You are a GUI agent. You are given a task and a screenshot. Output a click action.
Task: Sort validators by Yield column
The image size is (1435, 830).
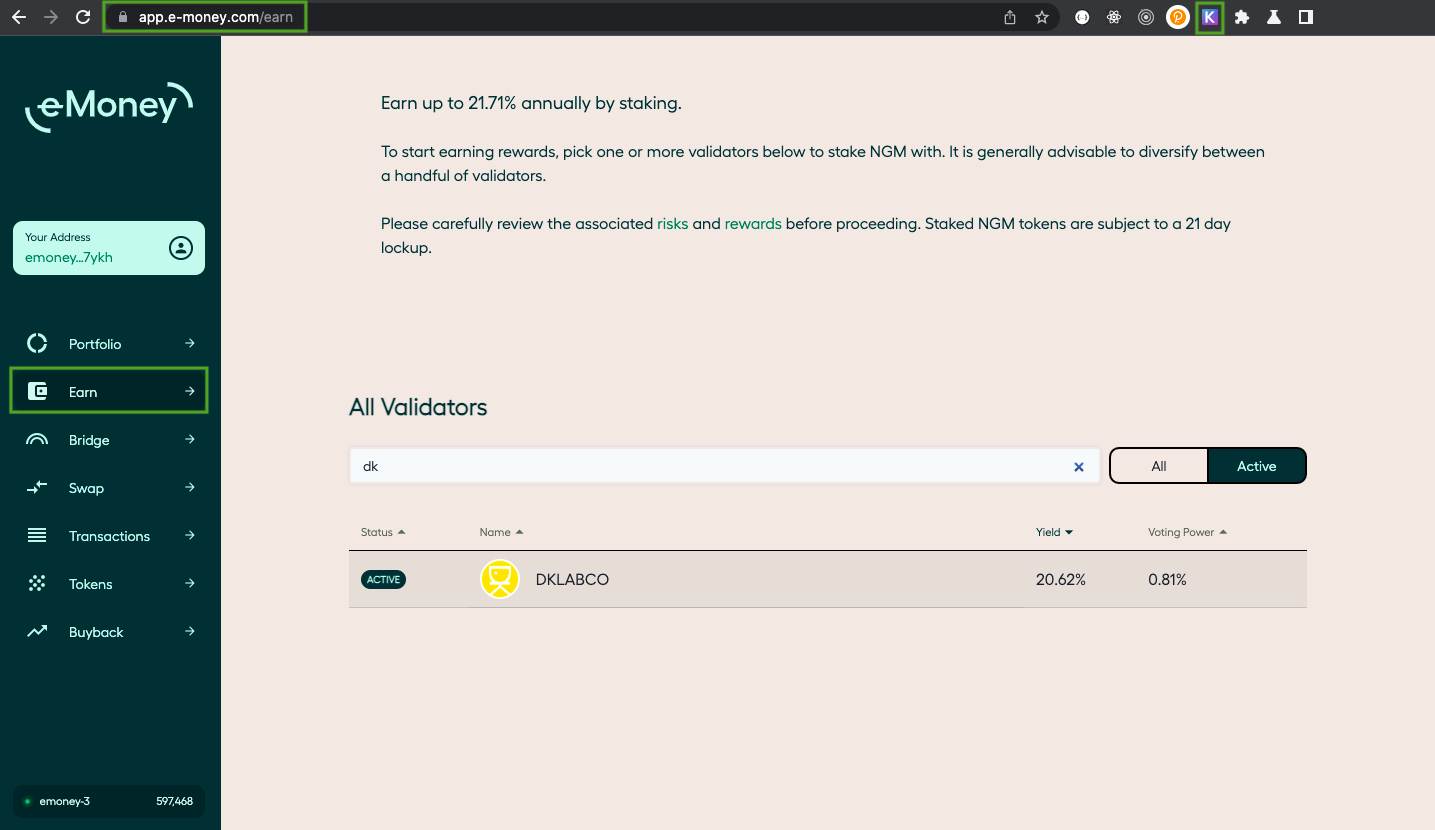point(1054,532)
